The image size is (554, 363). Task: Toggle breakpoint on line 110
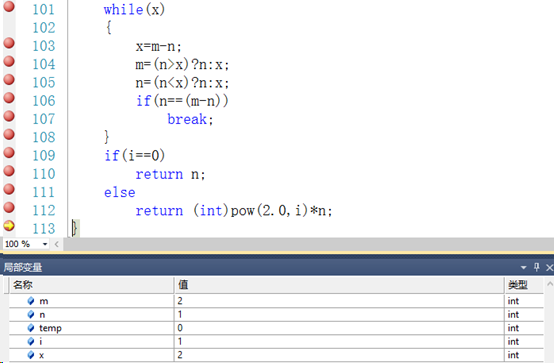pyautogui.click(x=9, y=171)
